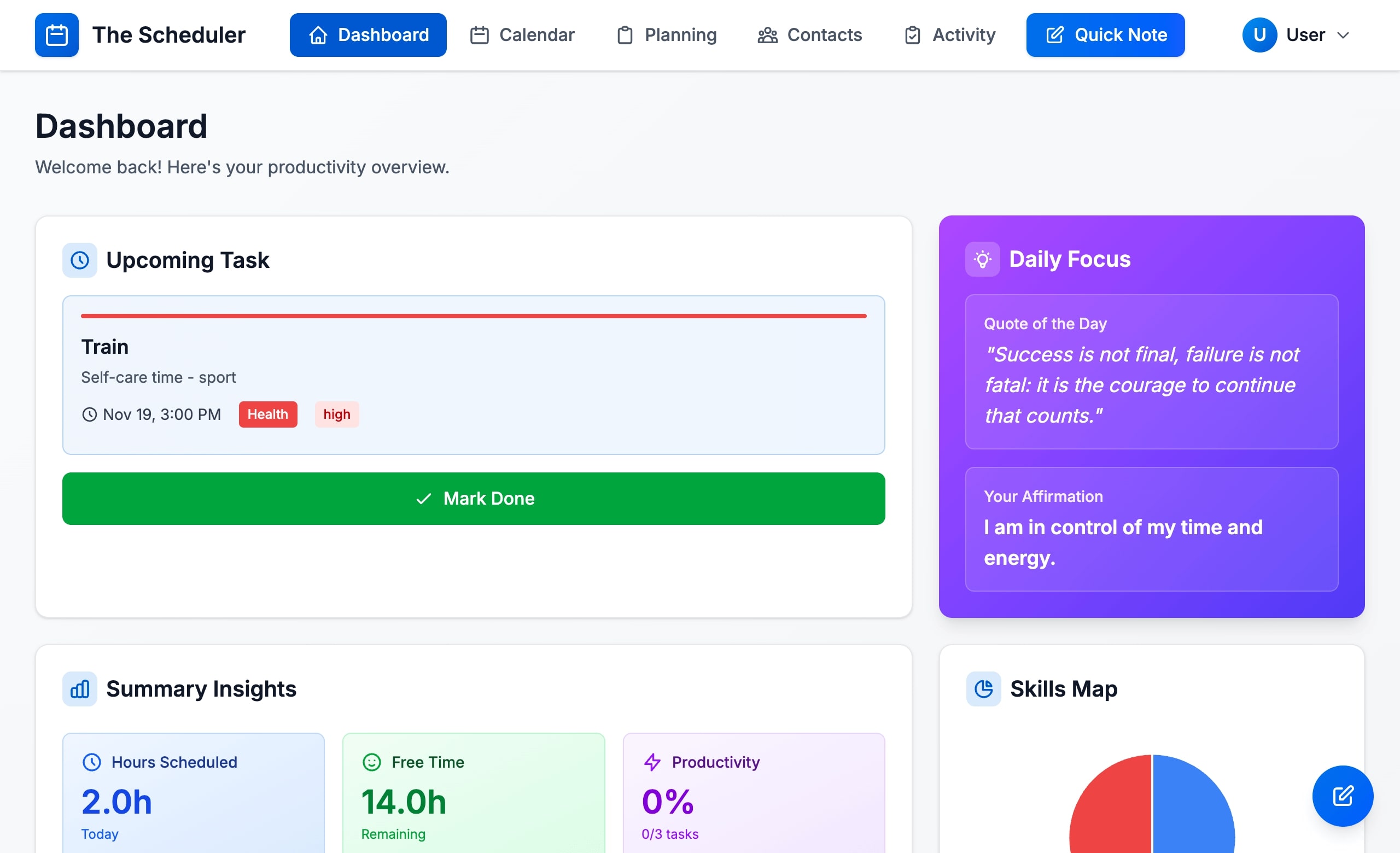Click the Hours Scheduled clock icon

91,762
